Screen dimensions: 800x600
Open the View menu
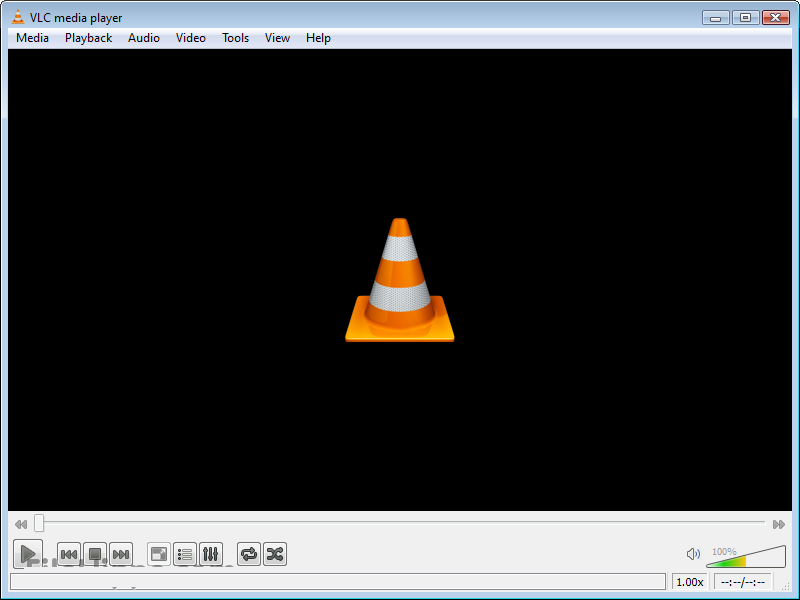(x=277, y=38)
